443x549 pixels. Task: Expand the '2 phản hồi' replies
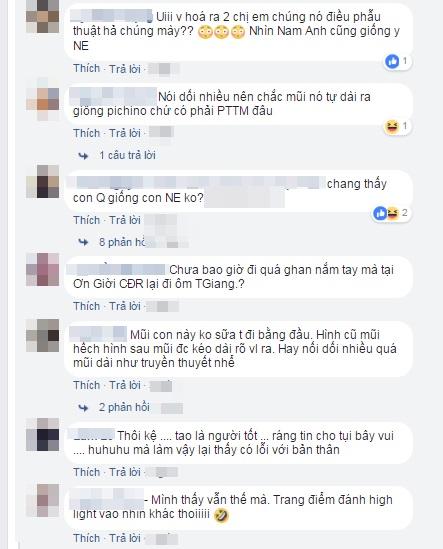(124, 407)
